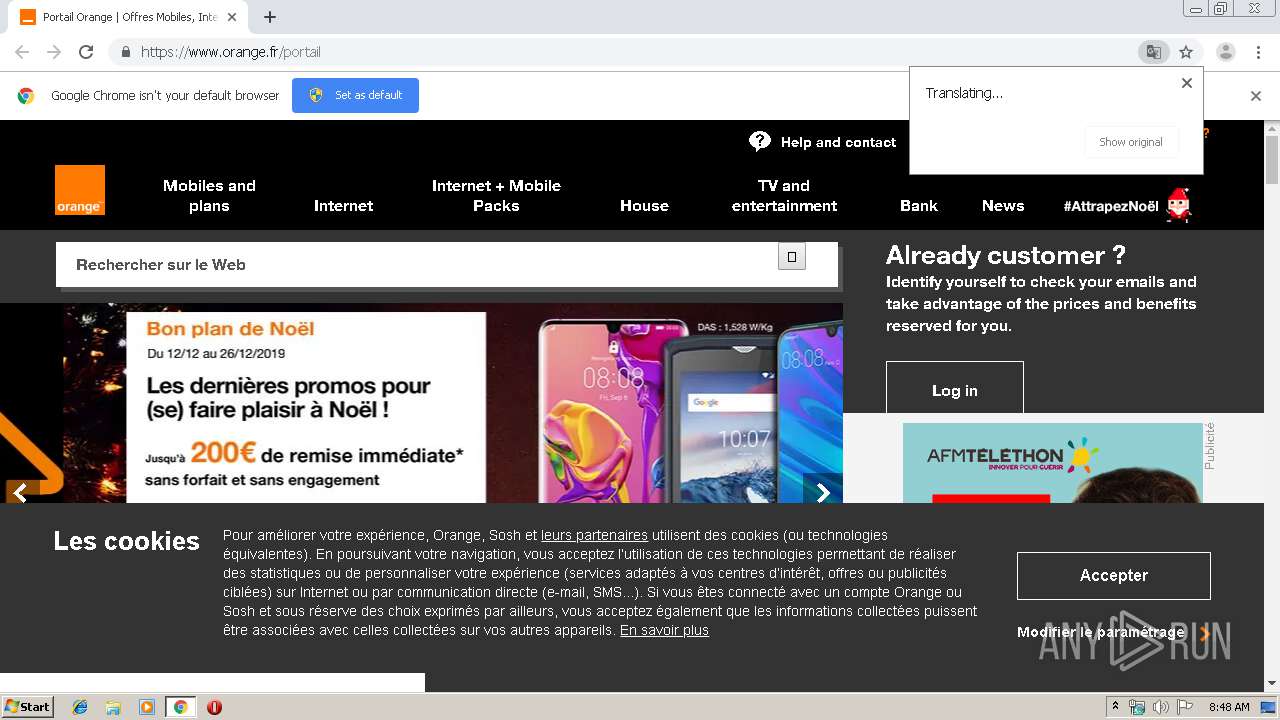Select the Portail Orange browser tab
The width and height of the screenshot is (1280, 720).
[128, 17]
